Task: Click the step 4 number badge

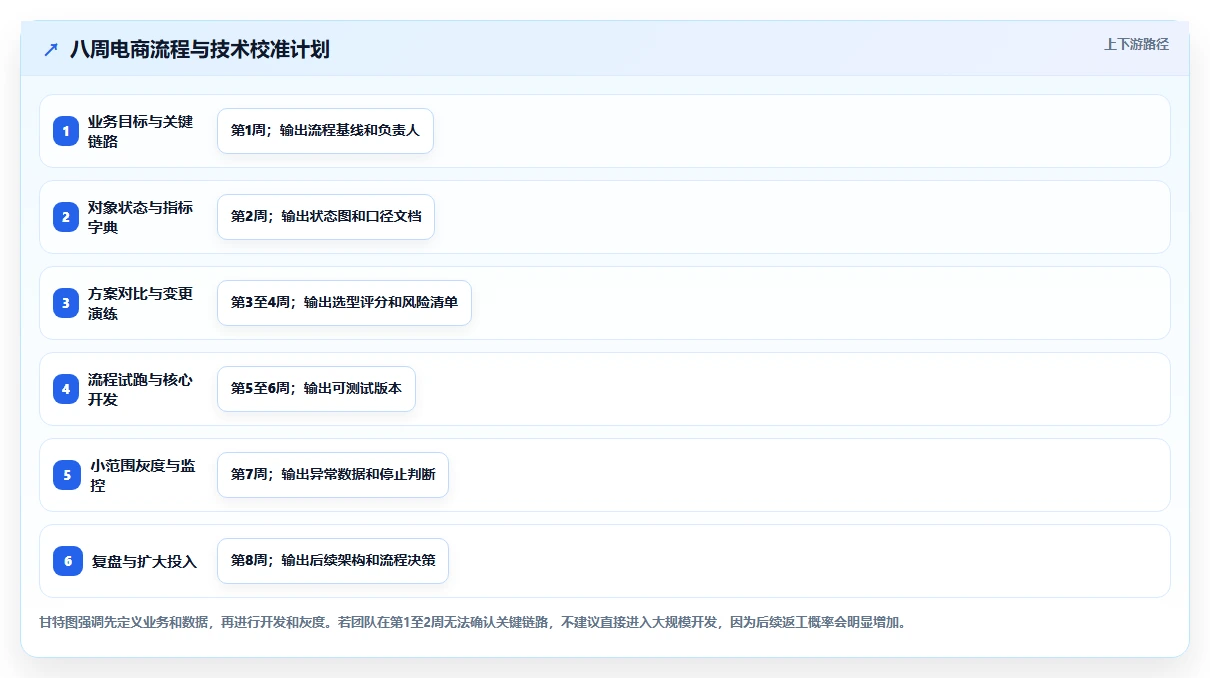Action: (x=66, y=389)
